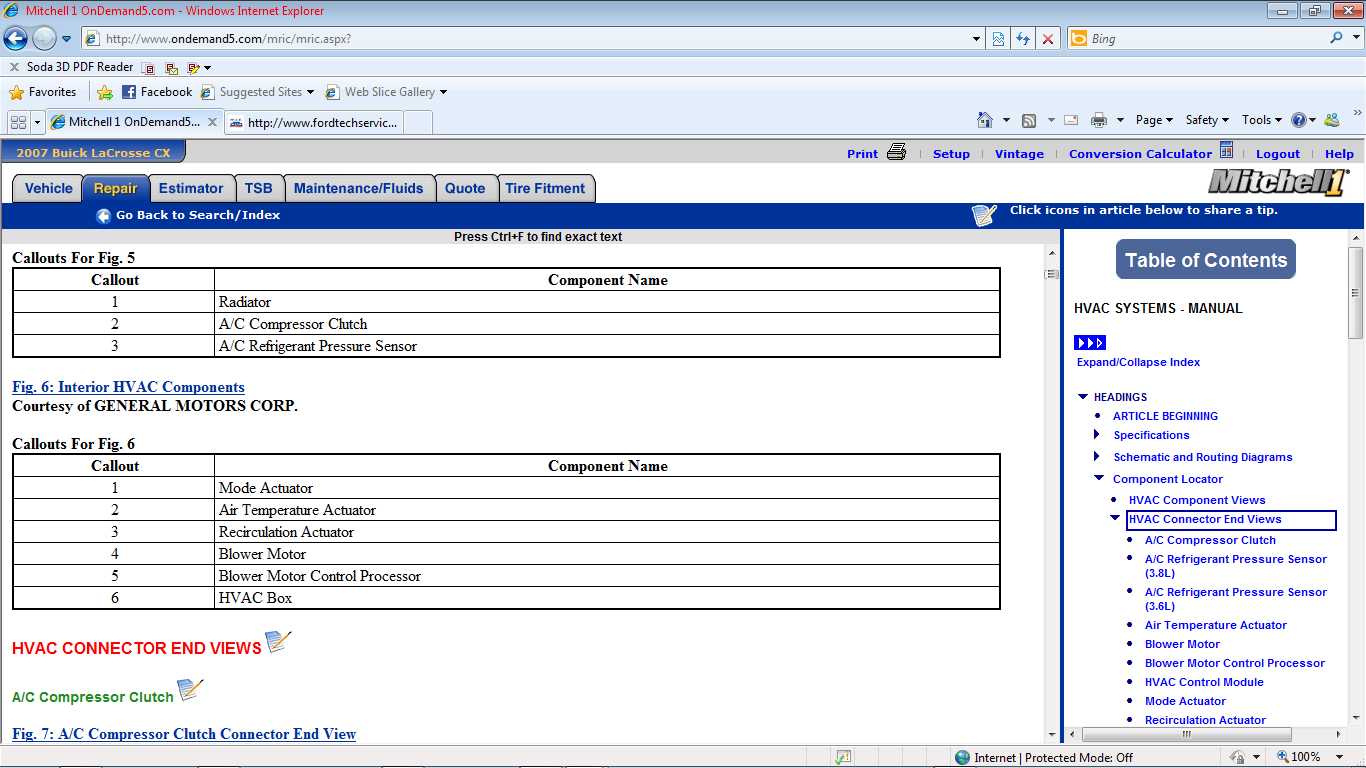The width and height of the screenshot is (1366, 768).
Task: Click the Compatibility View icon in address bar
Action: tap(998, 39)
